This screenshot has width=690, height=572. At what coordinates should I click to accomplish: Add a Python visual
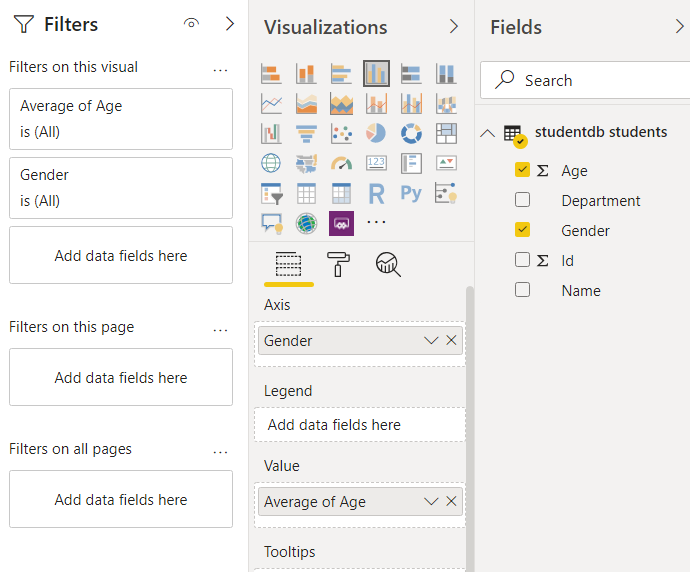click(x=411, y=193)
